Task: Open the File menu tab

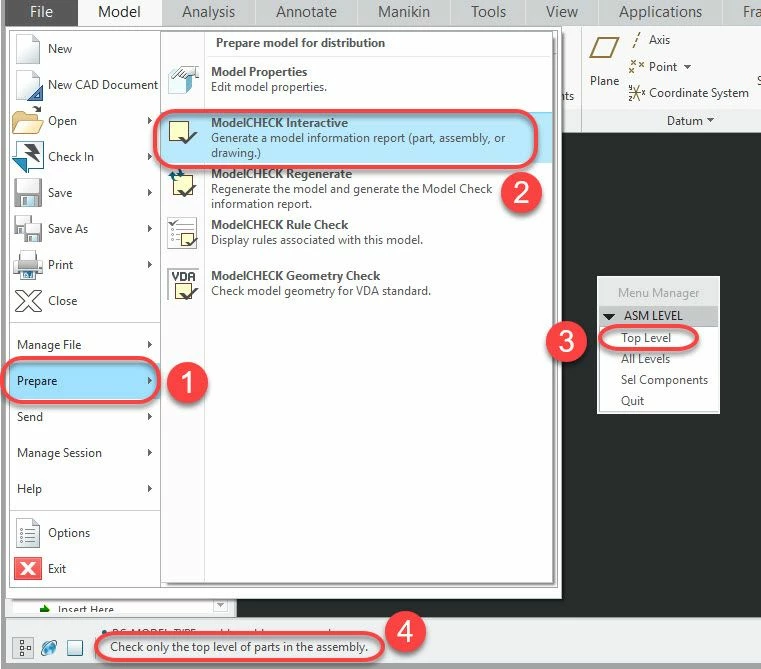Action: 41,12
